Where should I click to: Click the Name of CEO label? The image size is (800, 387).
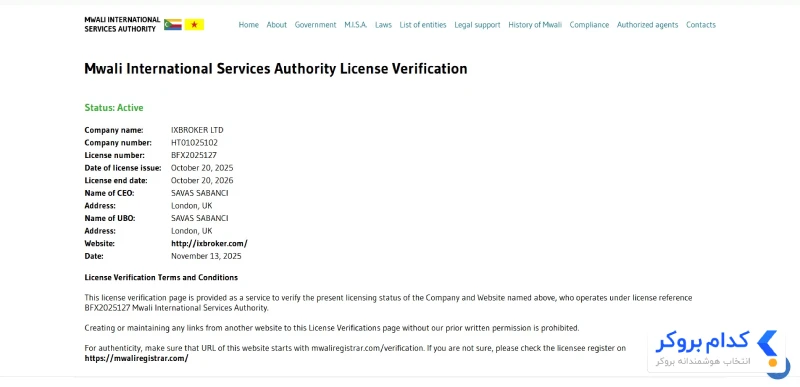(109, 193)
